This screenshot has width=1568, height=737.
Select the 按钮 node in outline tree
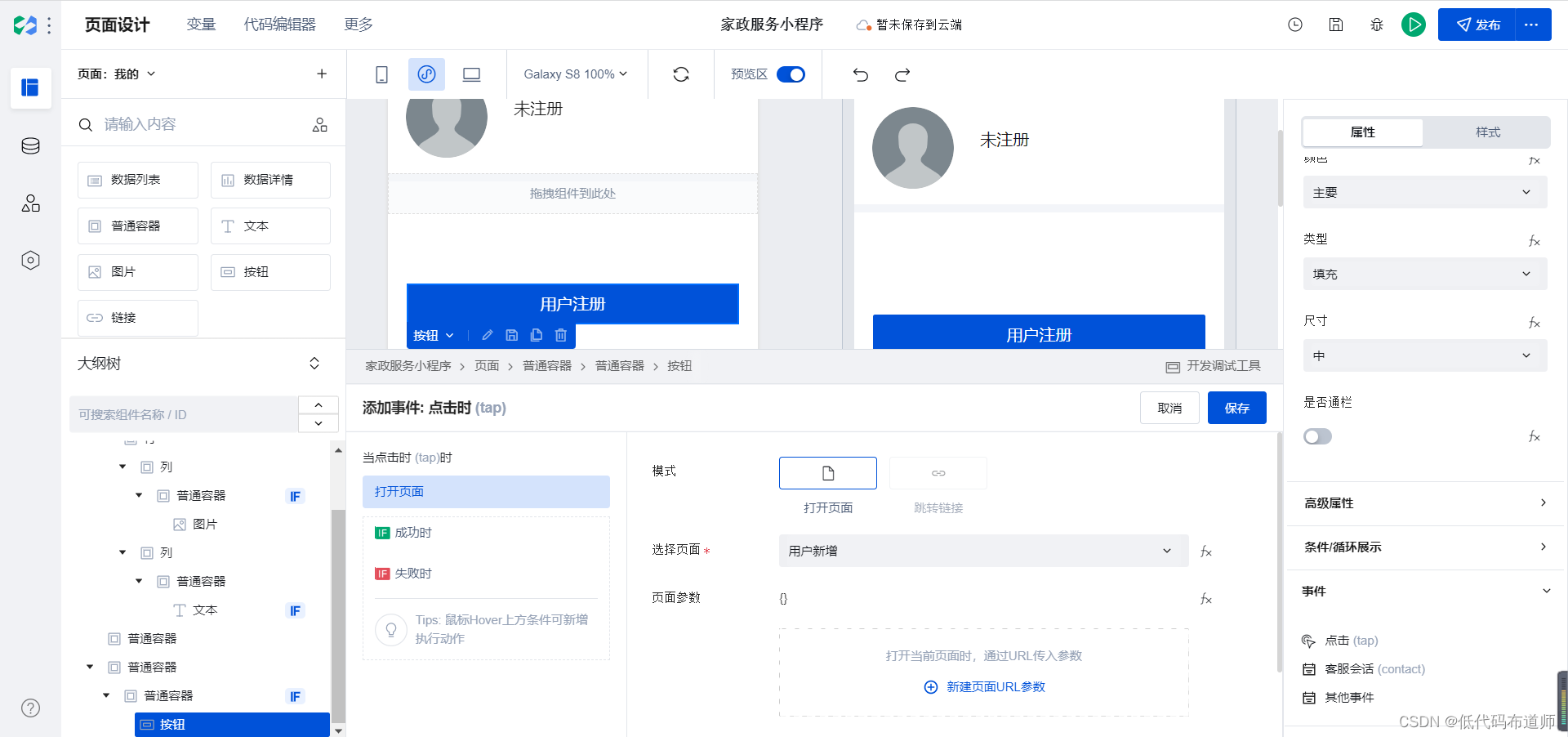pos(232,725)
